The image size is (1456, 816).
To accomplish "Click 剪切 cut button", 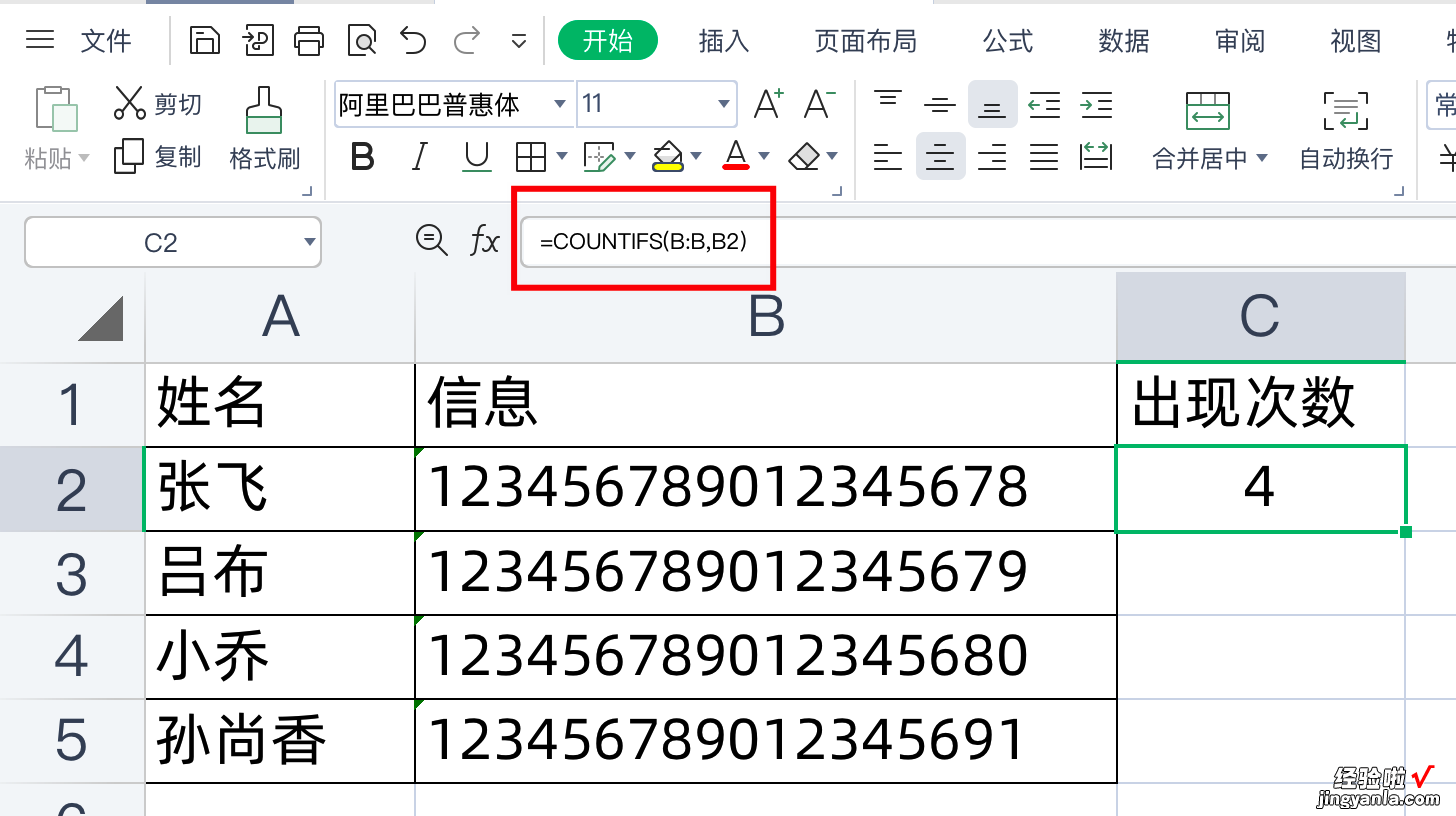I will (157, 103).
